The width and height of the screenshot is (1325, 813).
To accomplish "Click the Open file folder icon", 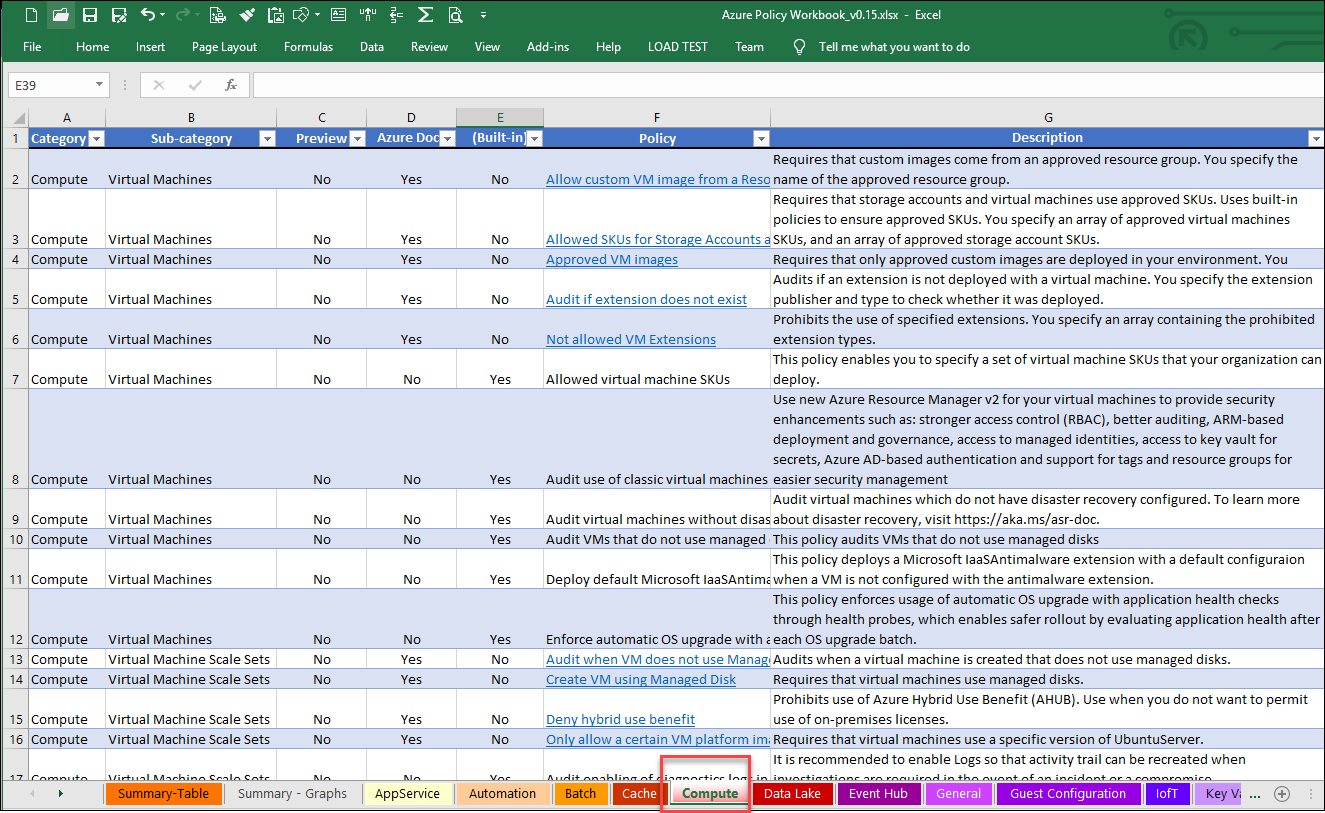I will click(60, 15).
